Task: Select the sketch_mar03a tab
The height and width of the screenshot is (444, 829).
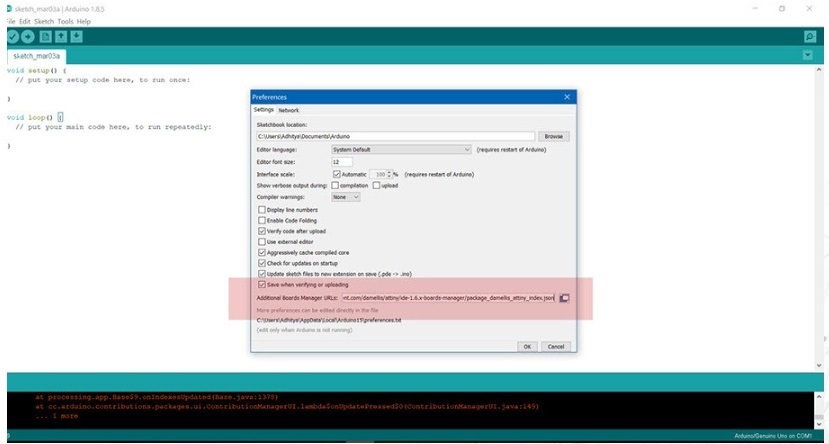Action: [36, 56]
